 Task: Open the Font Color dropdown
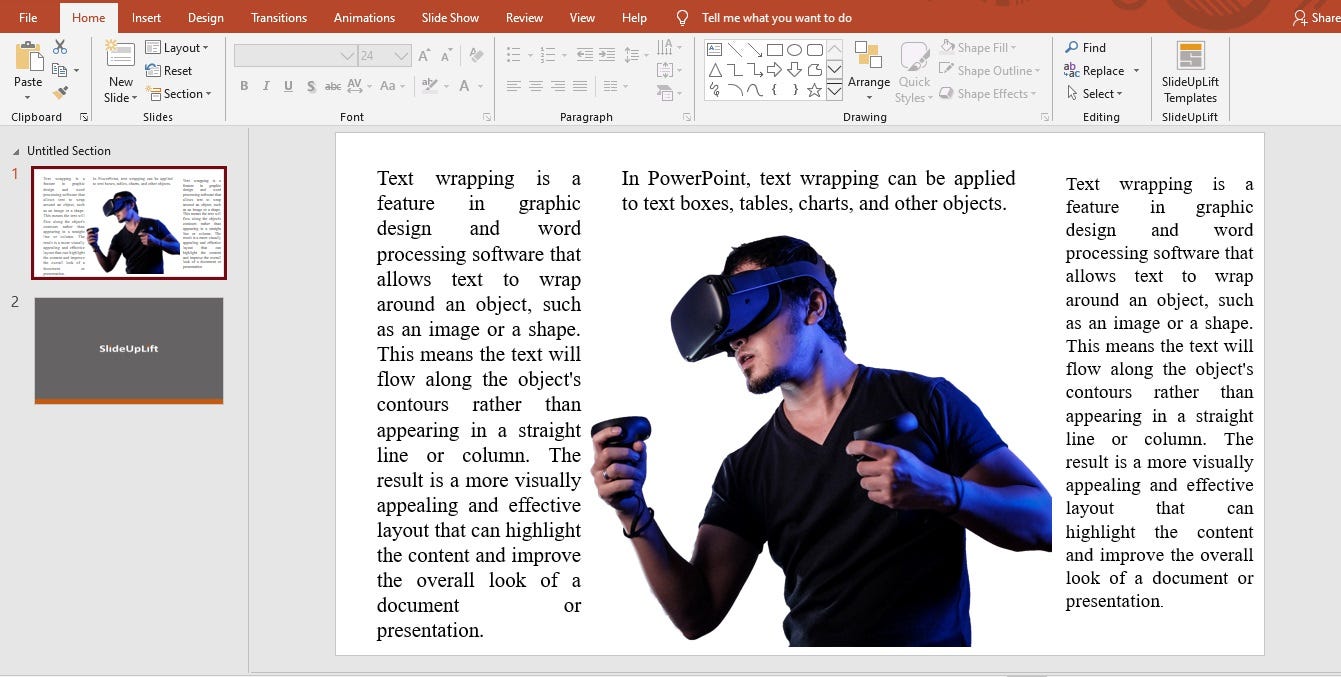(480, 87)
